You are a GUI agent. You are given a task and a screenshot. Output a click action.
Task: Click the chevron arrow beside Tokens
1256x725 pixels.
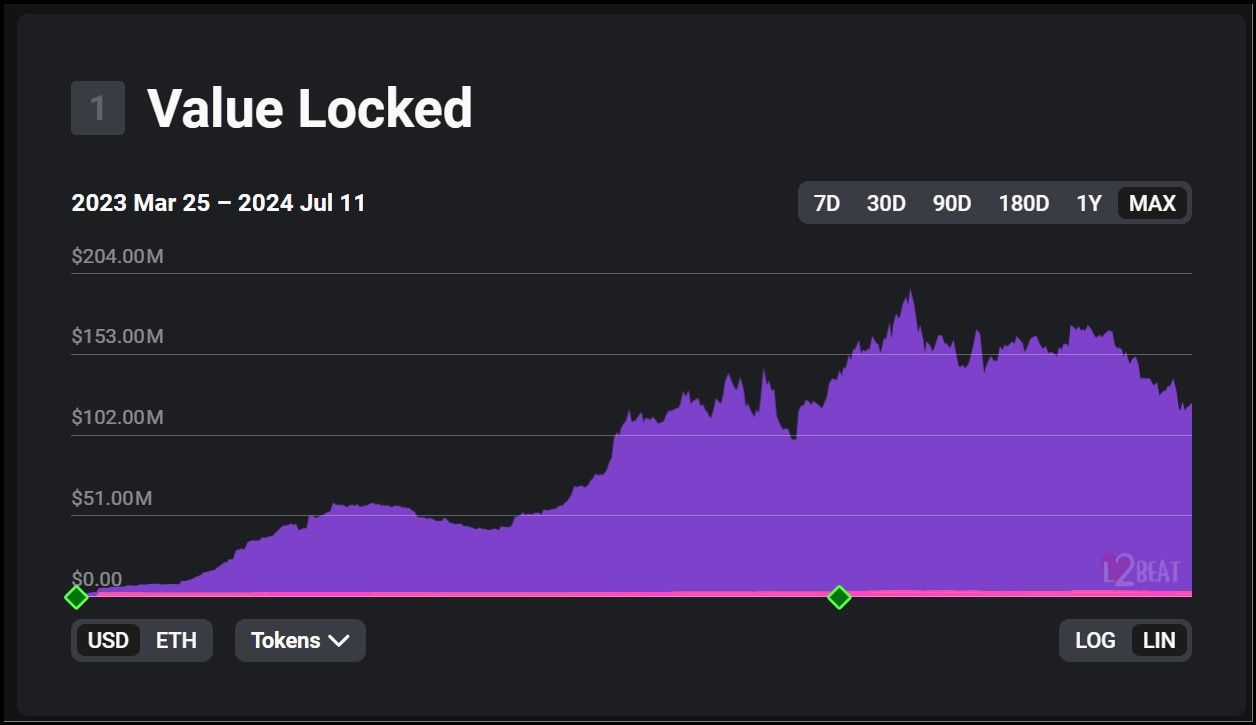coord(339,641)
